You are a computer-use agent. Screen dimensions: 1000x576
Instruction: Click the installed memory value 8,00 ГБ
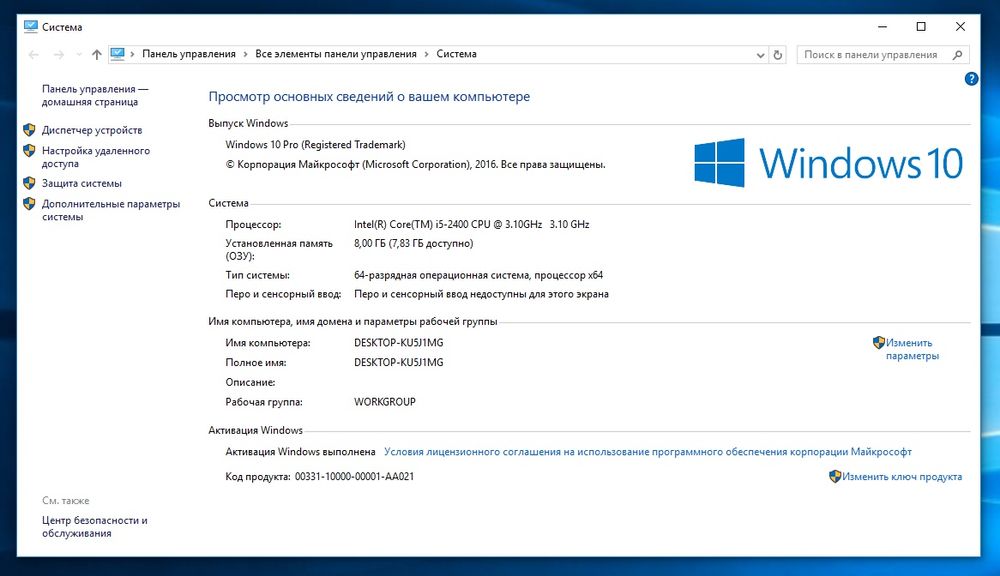point(413,244)
